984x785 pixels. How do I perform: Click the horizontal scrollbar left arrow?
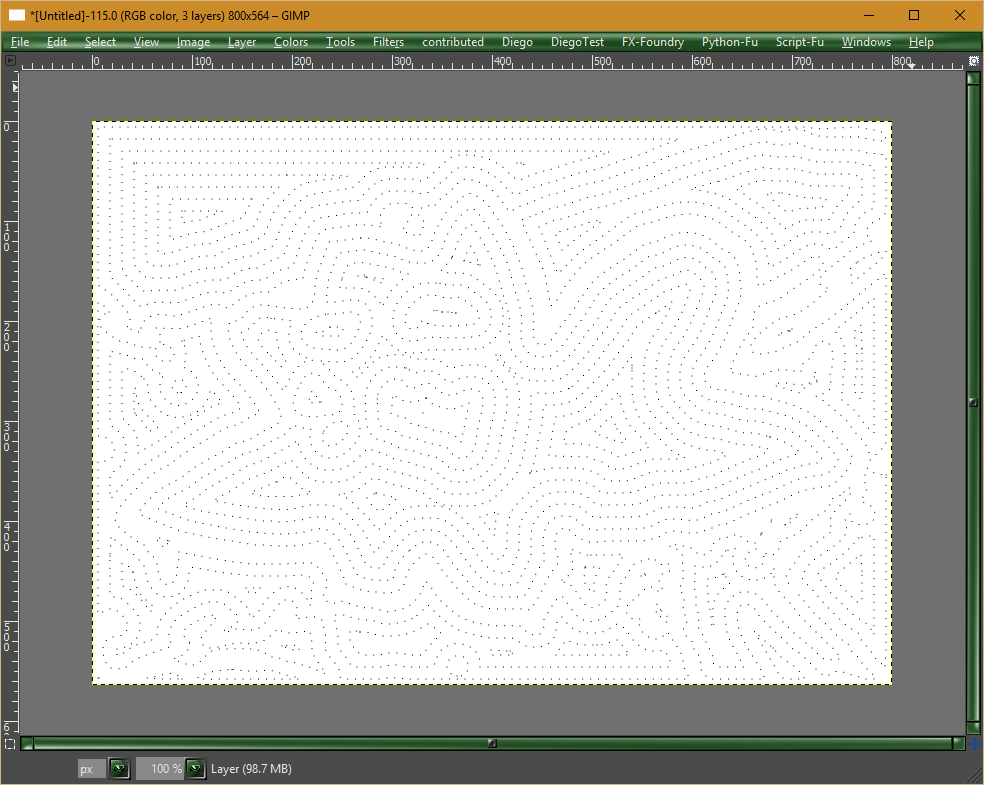click(27, 744)
